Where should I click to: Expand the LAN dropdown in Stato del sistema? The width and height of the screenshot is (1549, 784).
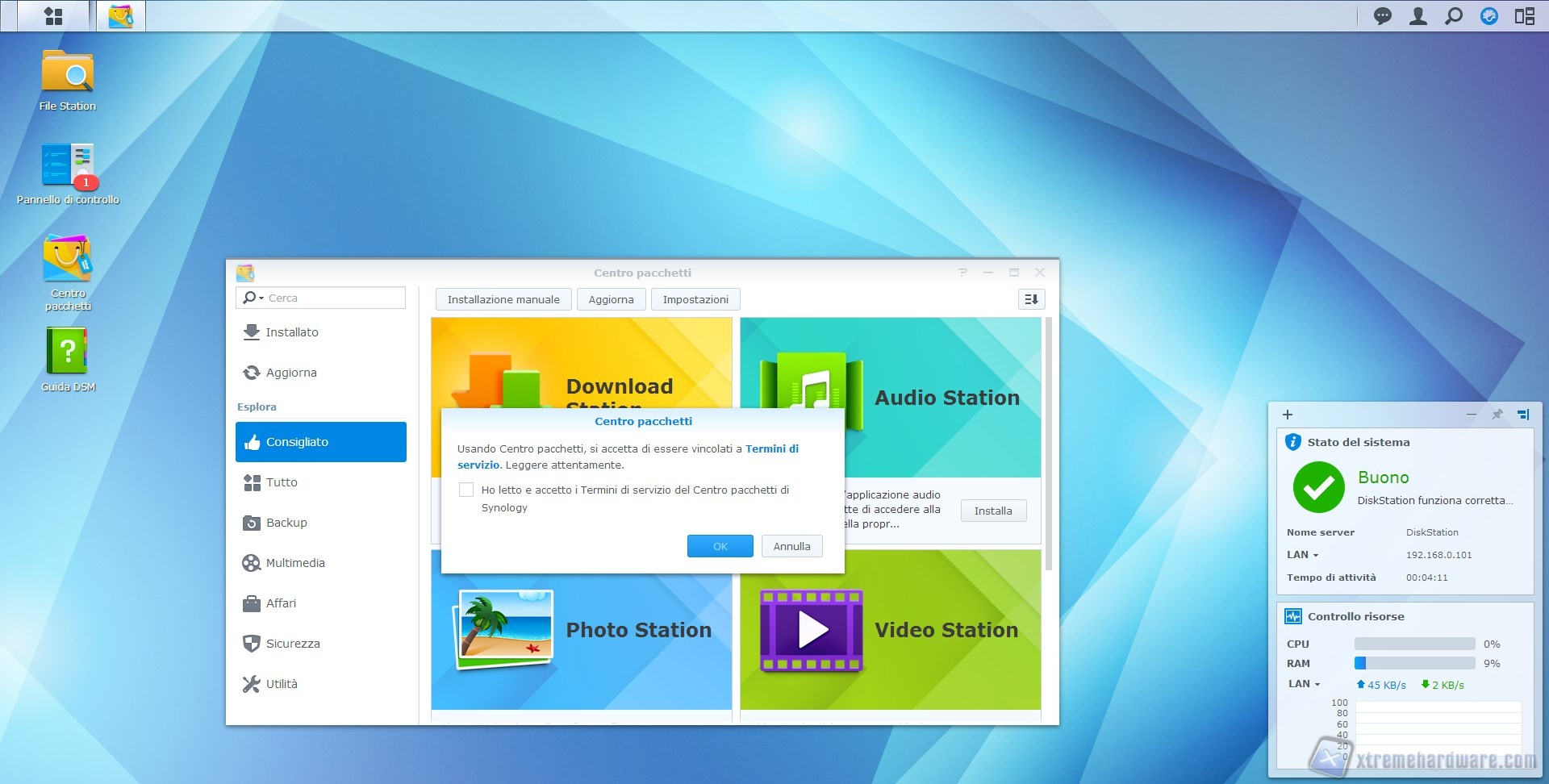1302,555
